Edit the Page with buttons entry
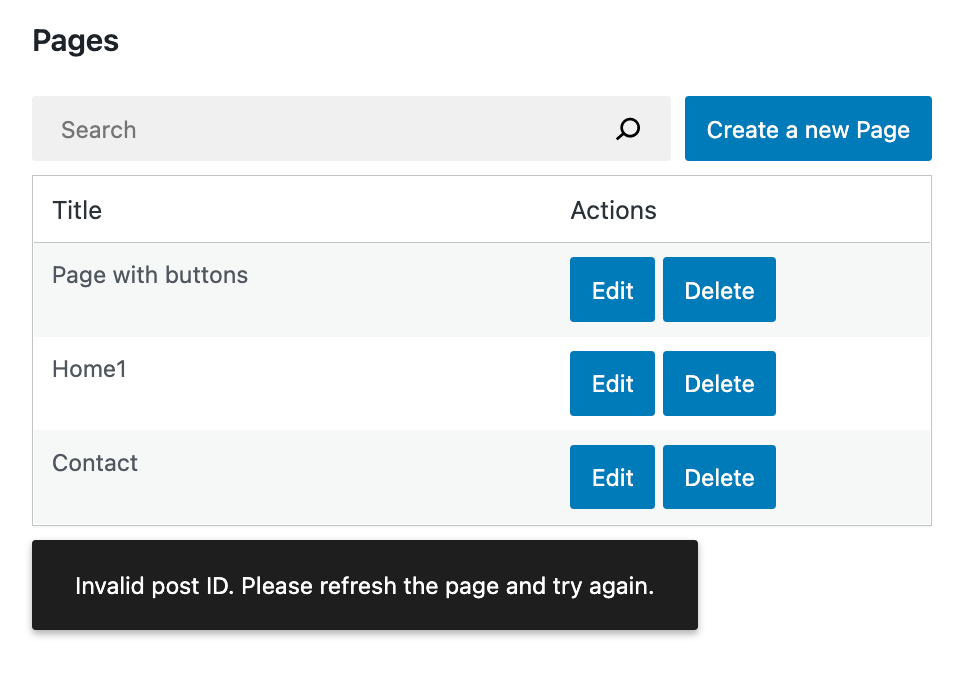 tap(612, 290)
